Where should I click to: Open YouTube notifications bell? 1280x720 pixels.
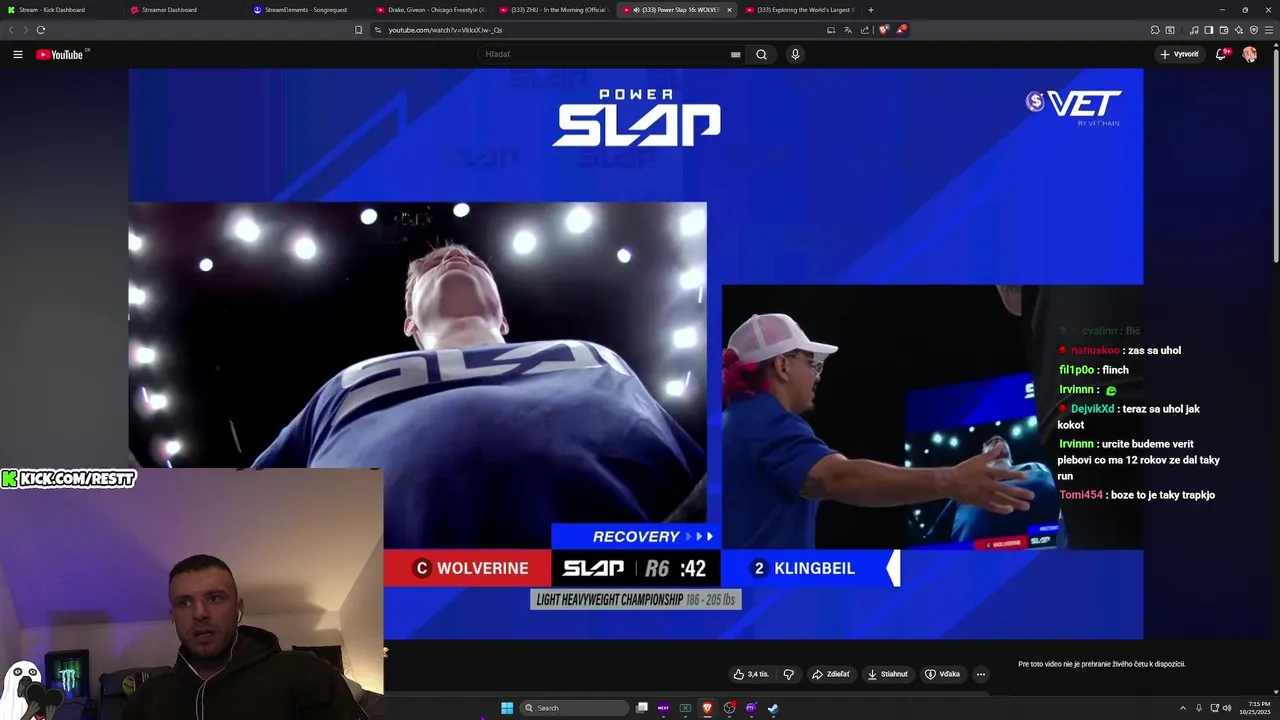(1221, 54)
